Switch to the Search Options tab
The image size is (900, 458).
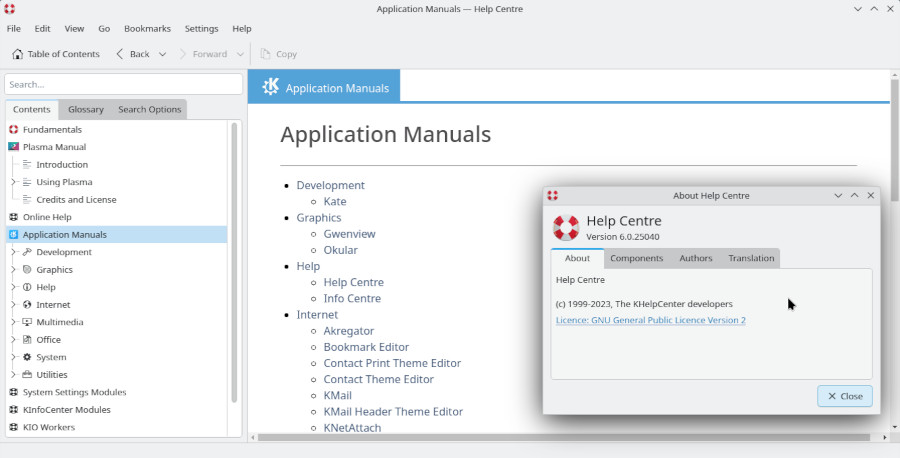click(x=149, y=110)
